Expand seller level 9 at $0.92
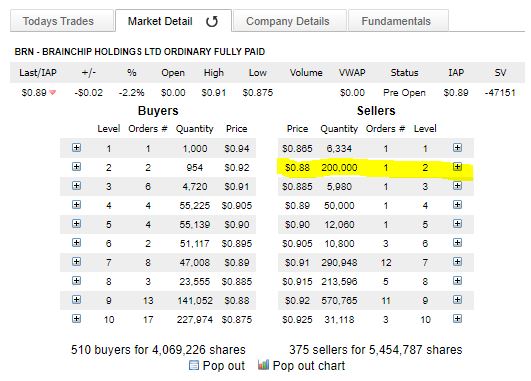This screenshot has height=381, width=531. point(458,300)
